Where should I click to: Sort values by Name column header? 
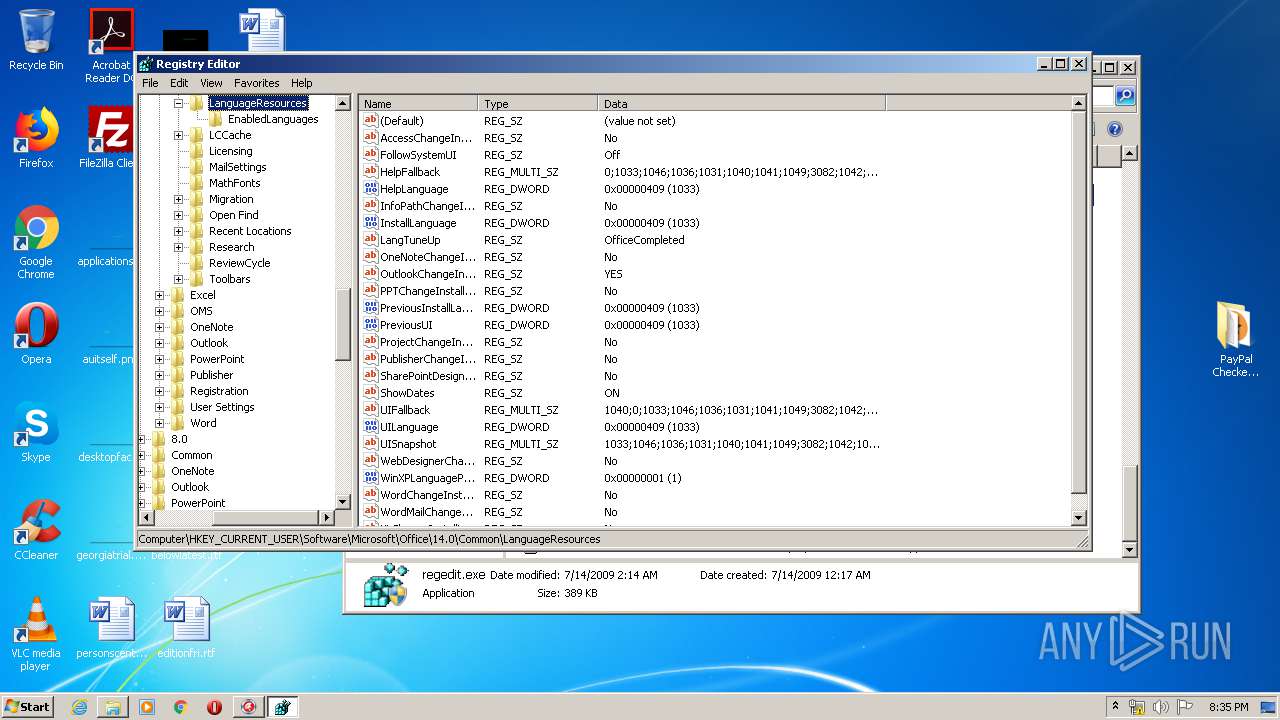pos(419,104)
